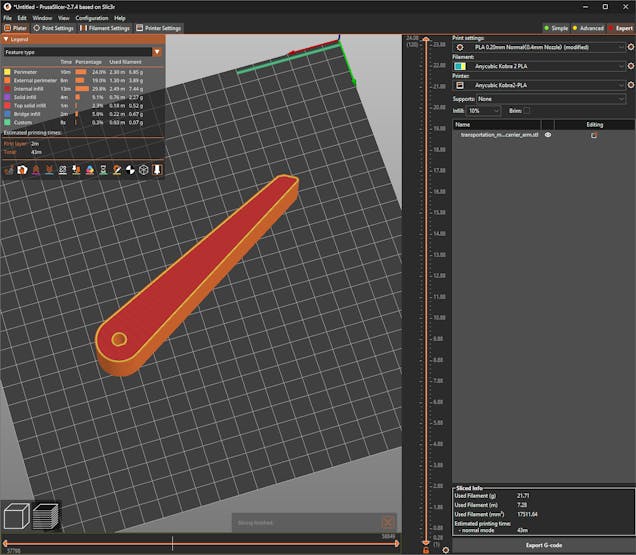Toggle visibility of the carrier arm object
The width and height of the screenshot is (636, 555).
point(548,135)
